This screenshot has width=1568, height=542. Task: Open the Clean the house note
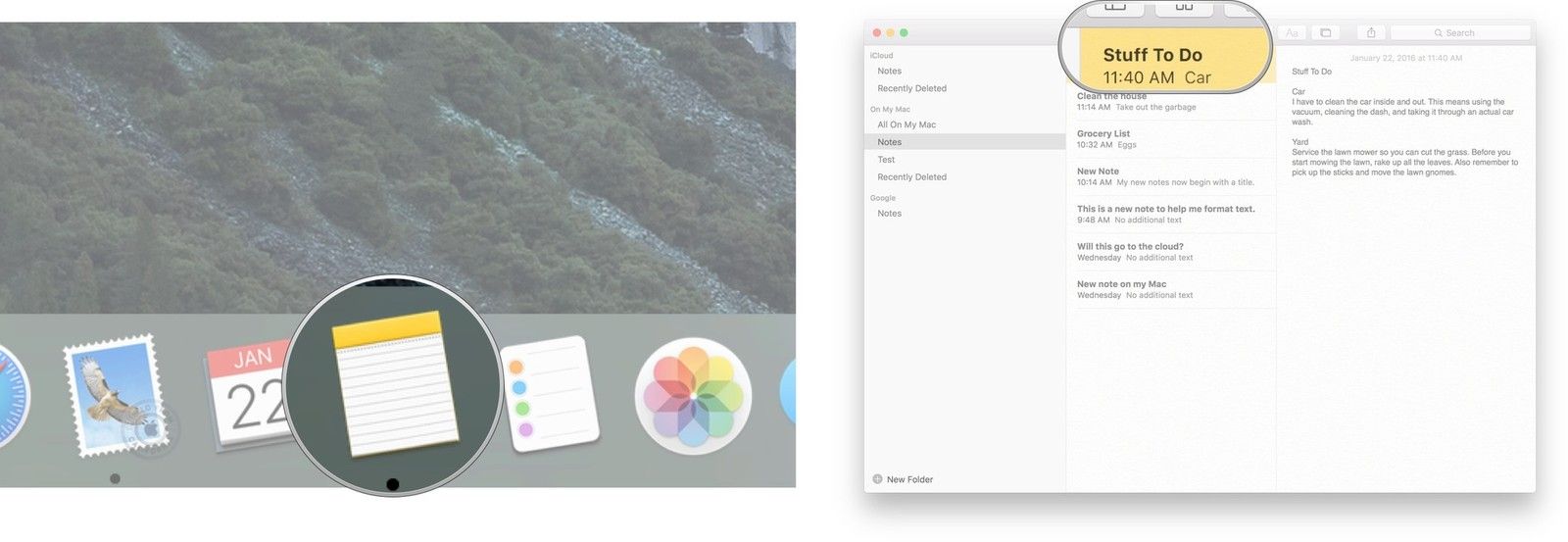[1171, 102]
